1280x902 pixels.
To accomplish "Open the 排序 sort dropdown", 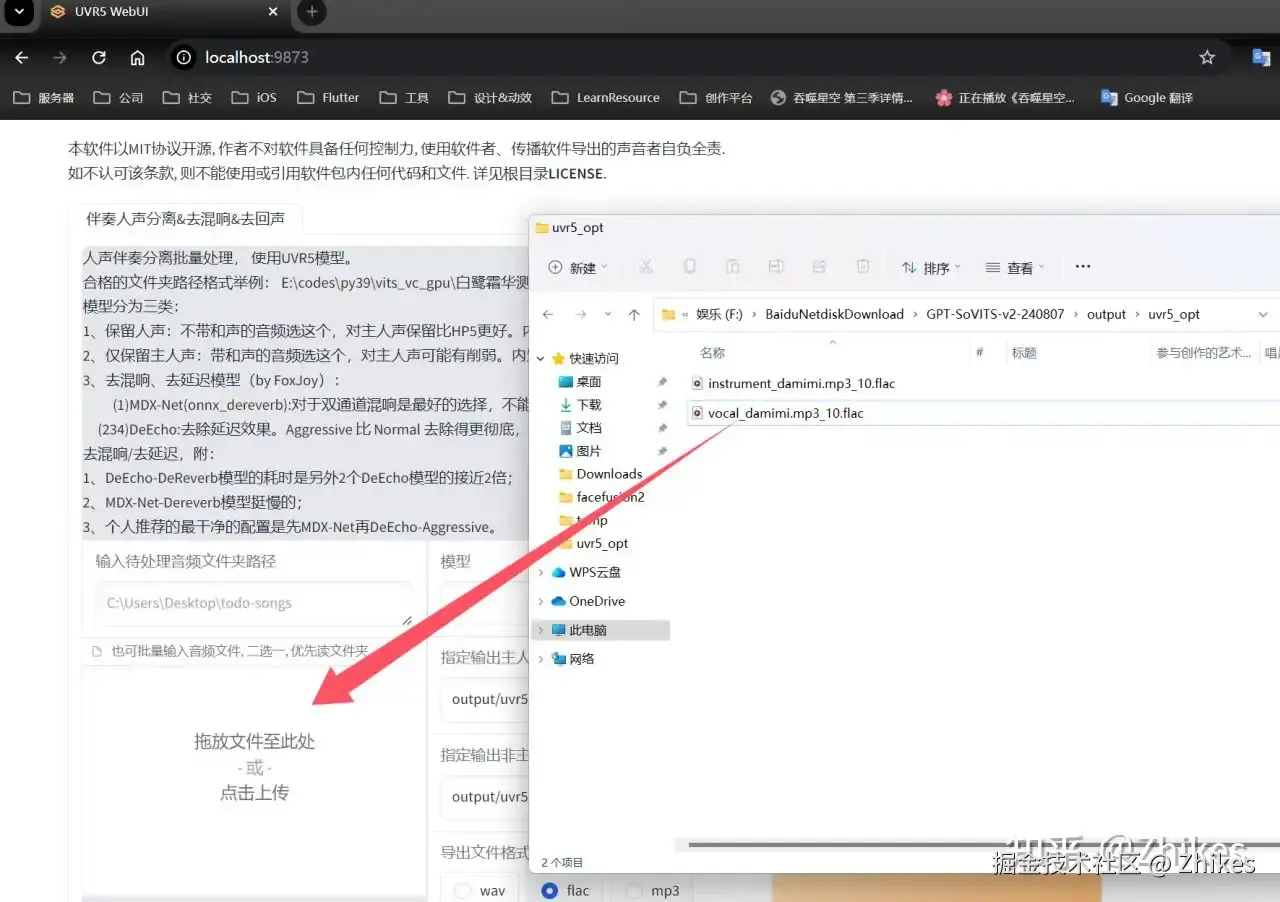I will point(931,268).
